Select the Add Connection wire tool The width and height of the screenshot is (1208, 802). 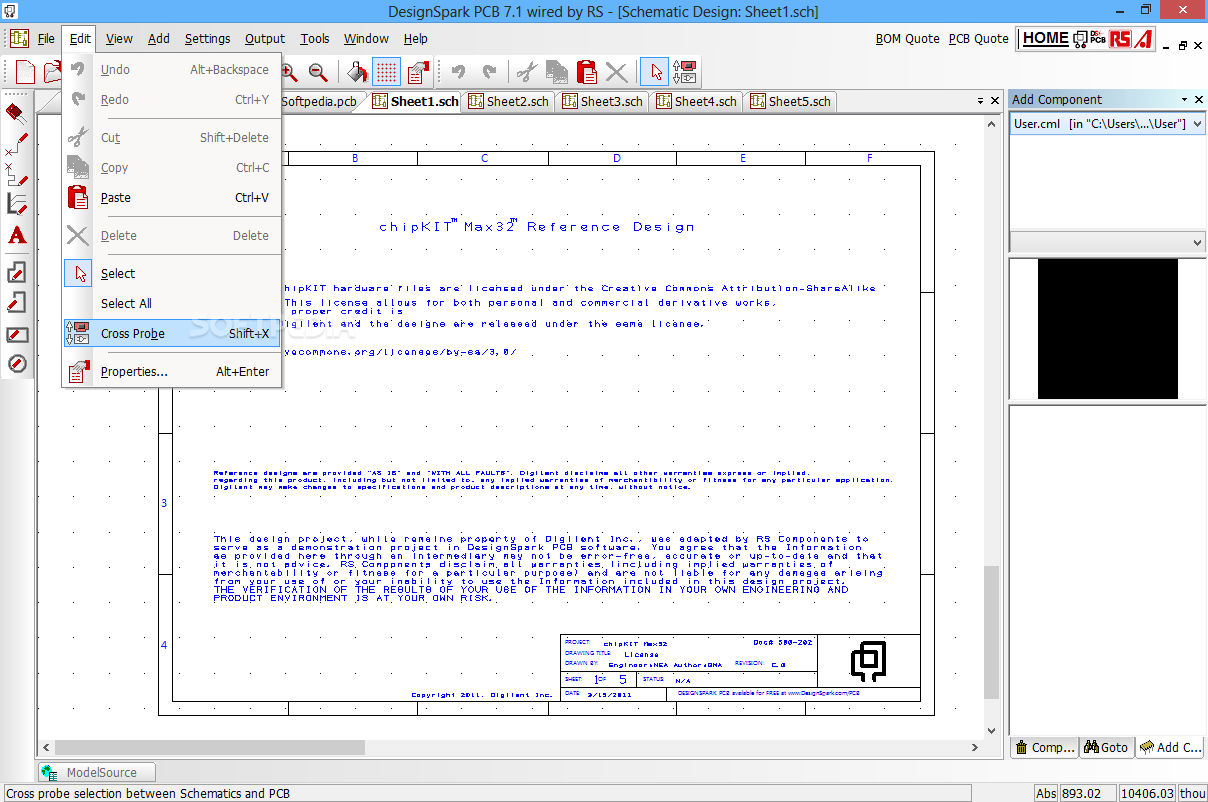17,143
